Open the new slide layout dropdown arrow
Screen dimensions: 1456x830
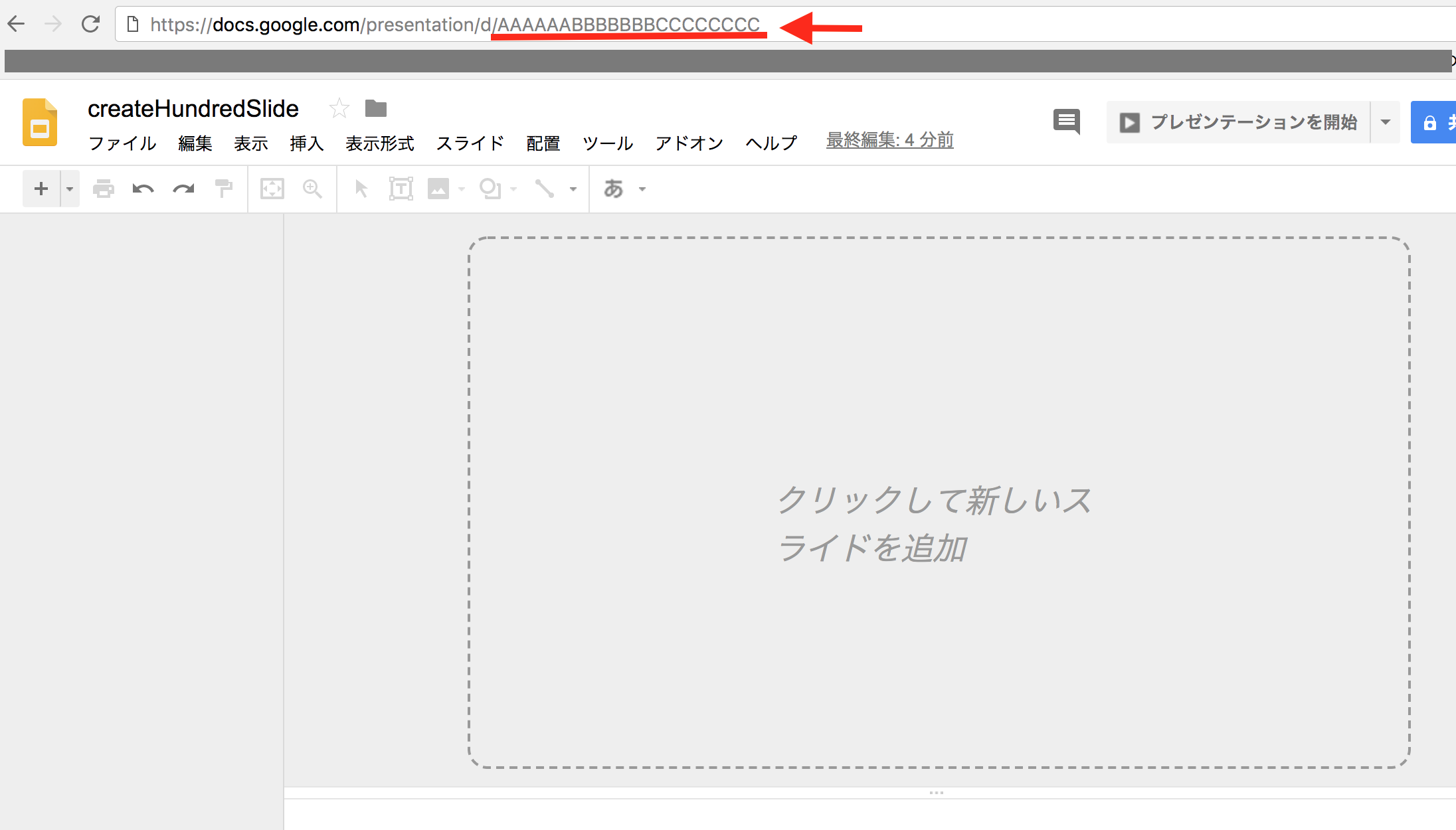pyautogui.click(x=68, y=189)
